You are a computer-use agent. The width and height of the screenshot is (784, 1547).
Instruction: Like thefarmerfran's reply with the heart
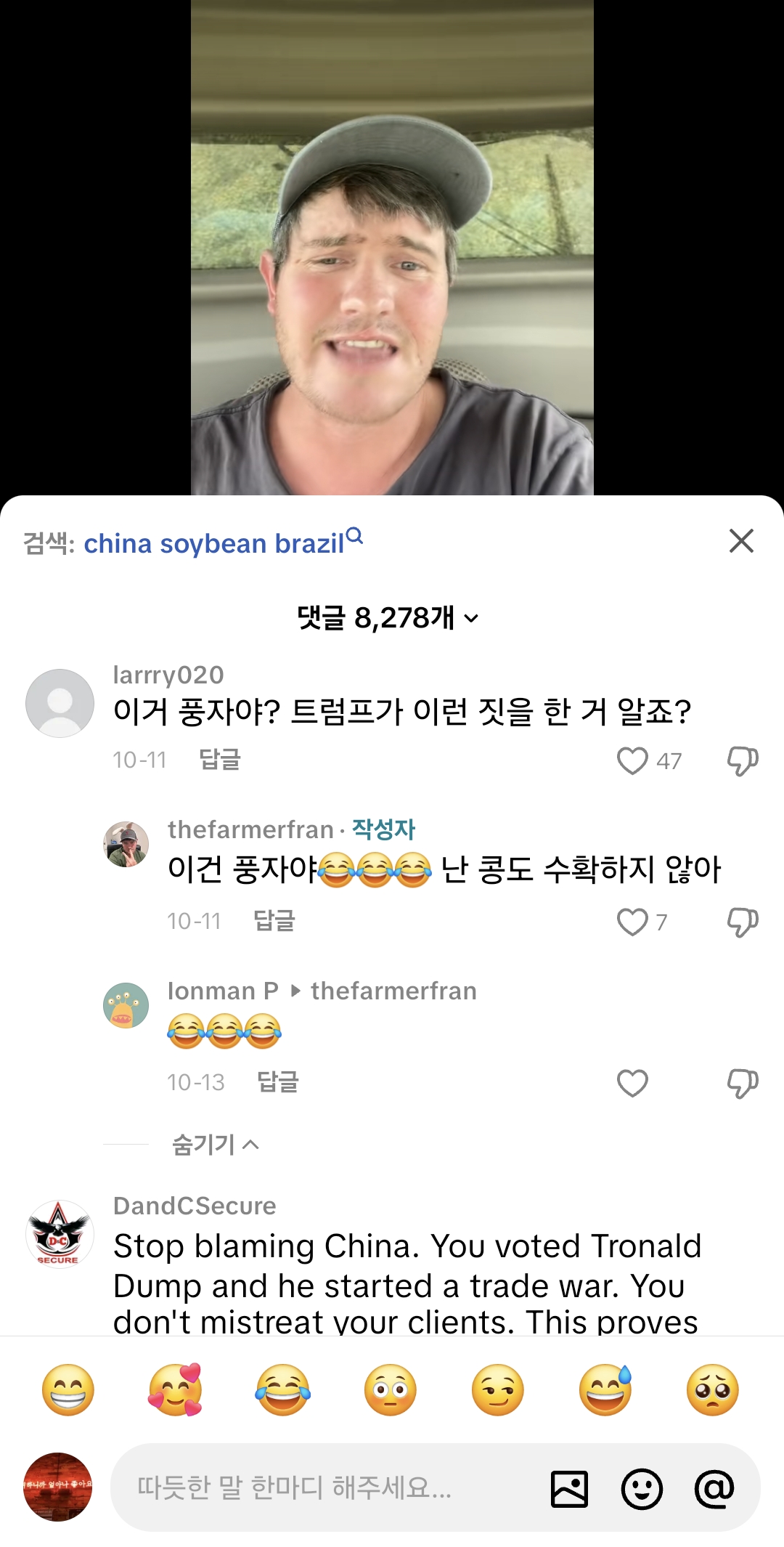(632, 922)
